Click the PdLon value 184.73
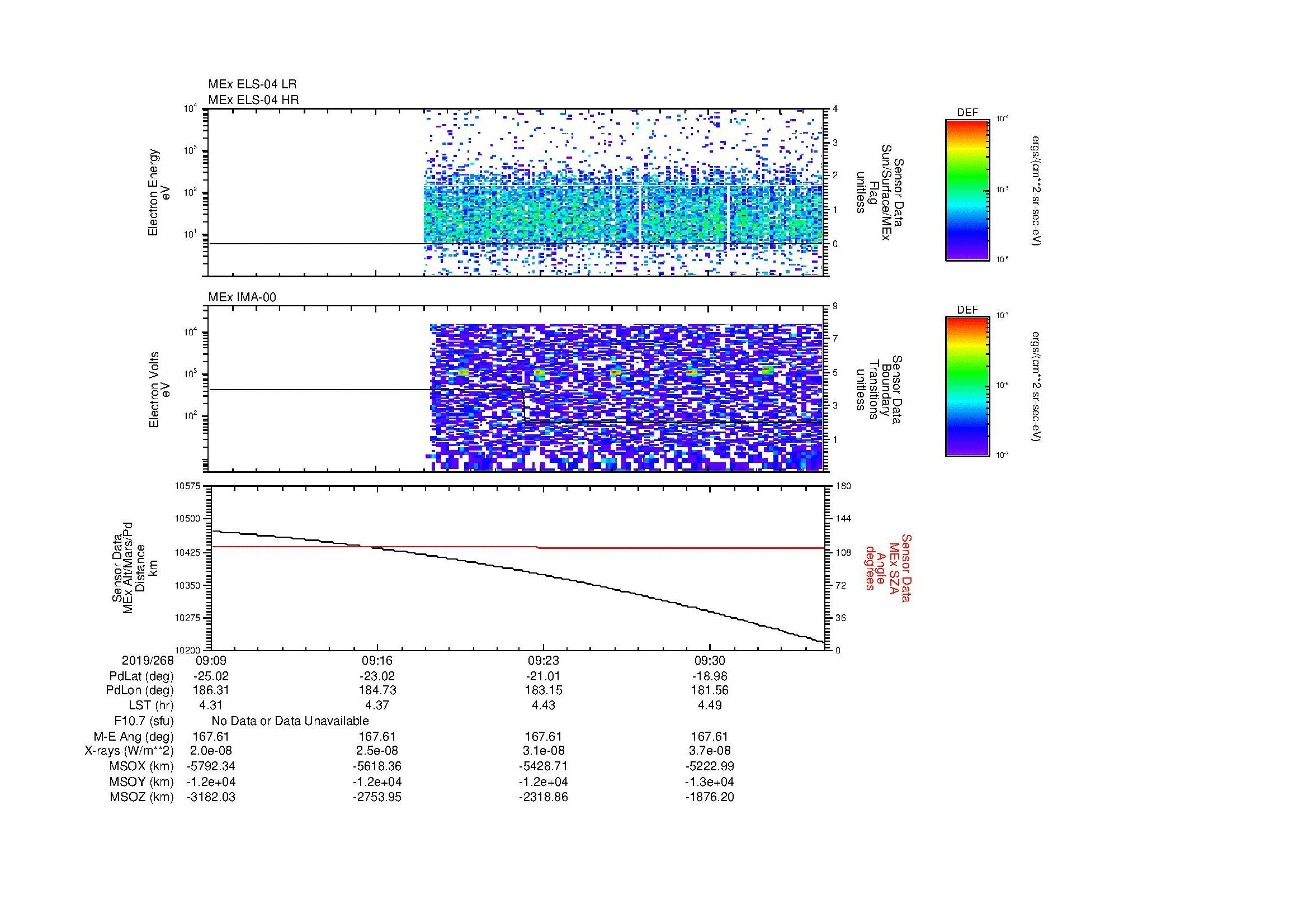Image resolution: width=1308 pixels, height=924 pixels. tap(377, 690)
